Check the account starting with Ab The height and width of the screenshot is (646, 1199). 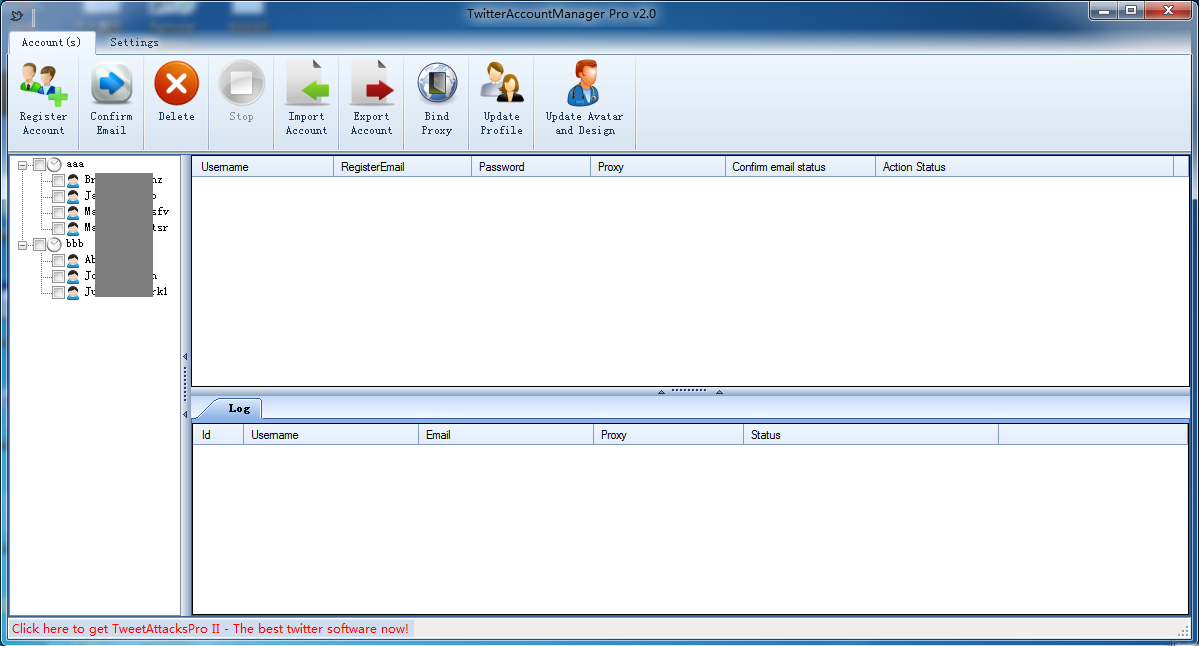[58, 261]
